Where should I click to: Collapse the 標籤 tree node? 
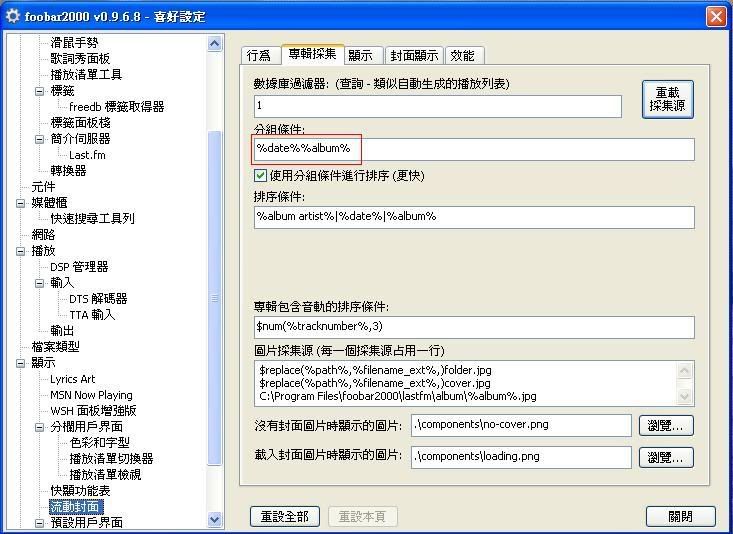(40, 91)
